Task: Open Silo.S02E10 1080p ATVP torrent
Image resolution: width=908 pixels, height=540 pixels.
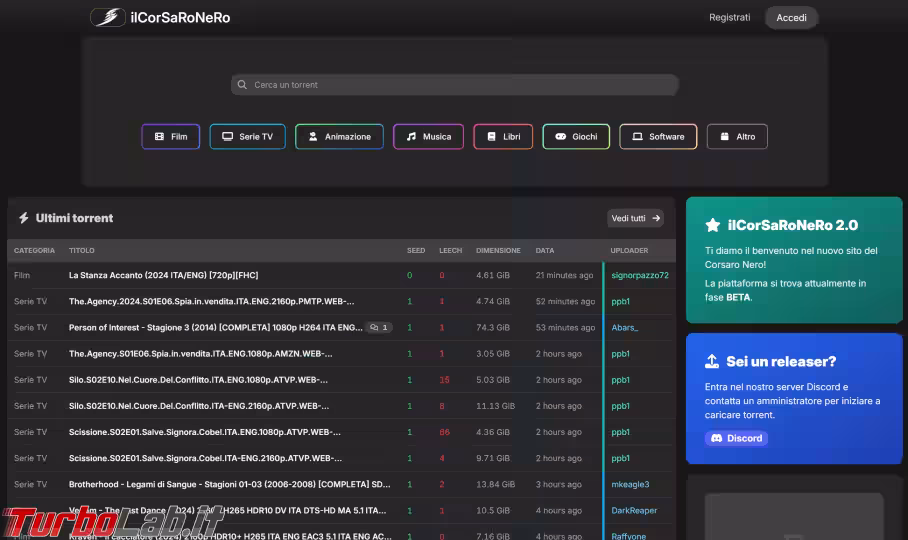Action: click(x=198, y=380)
